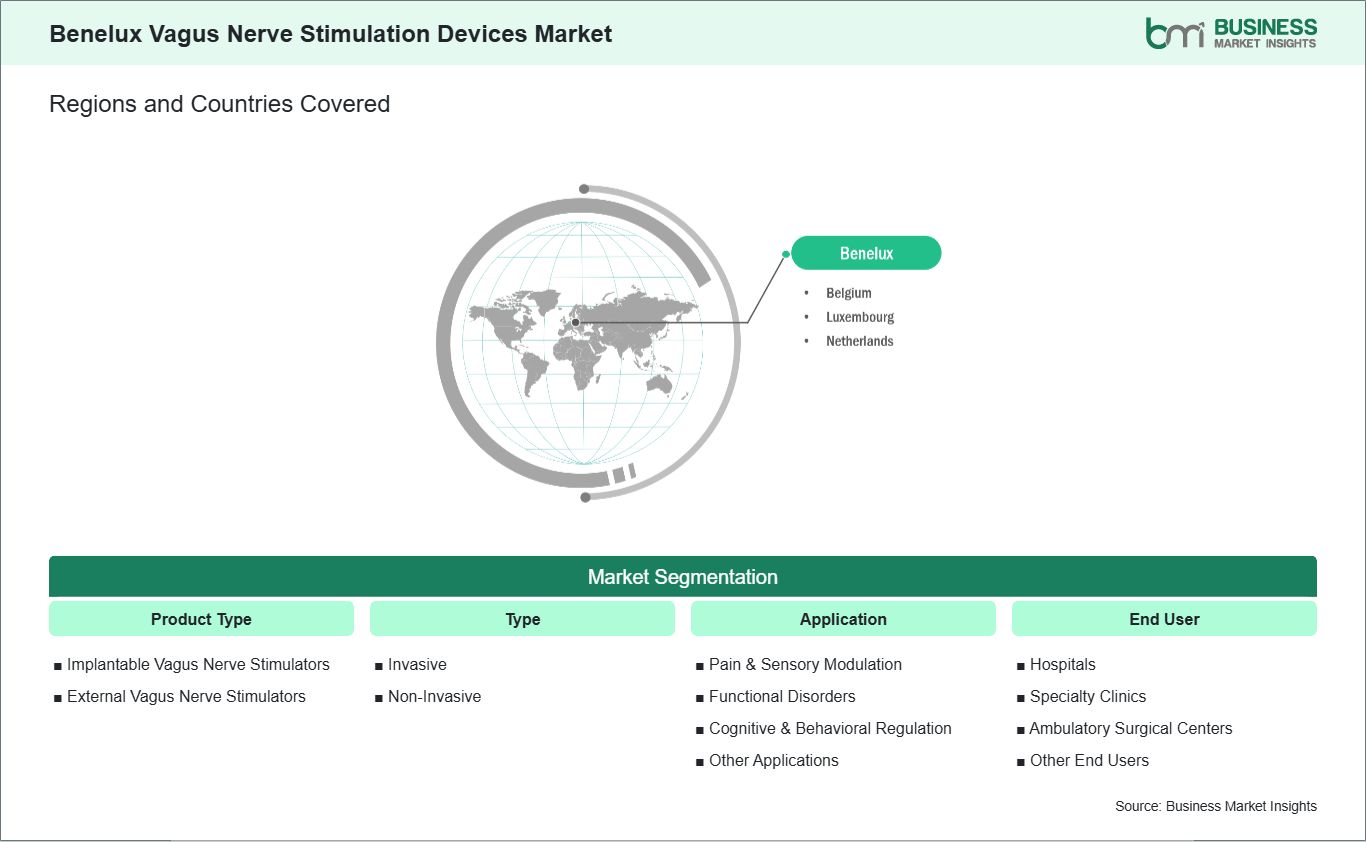Select the green Benelux region label
This screenshot has width=1366, height=842.
866,253
